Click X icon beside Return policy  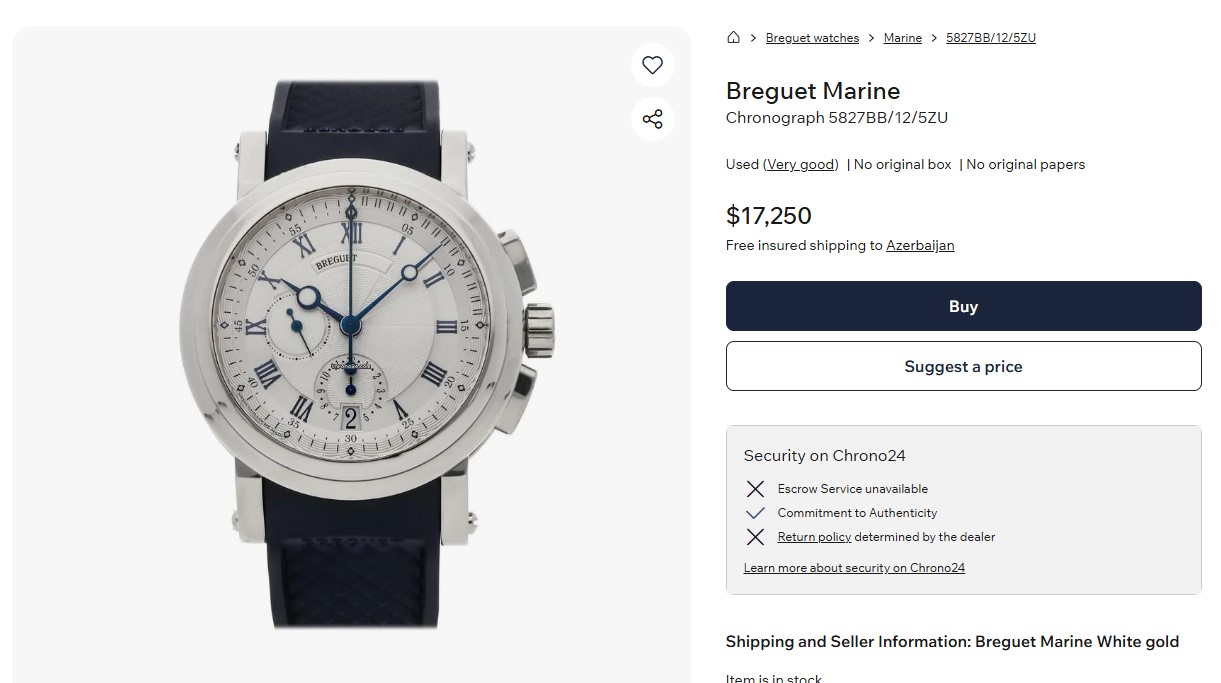pyautogui.click(x=755, y=537)
